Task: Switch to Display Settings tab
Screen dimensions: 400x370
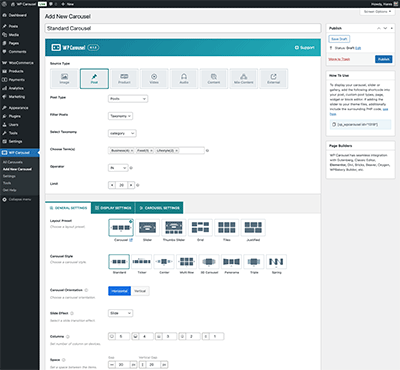Action: [113, 208]
